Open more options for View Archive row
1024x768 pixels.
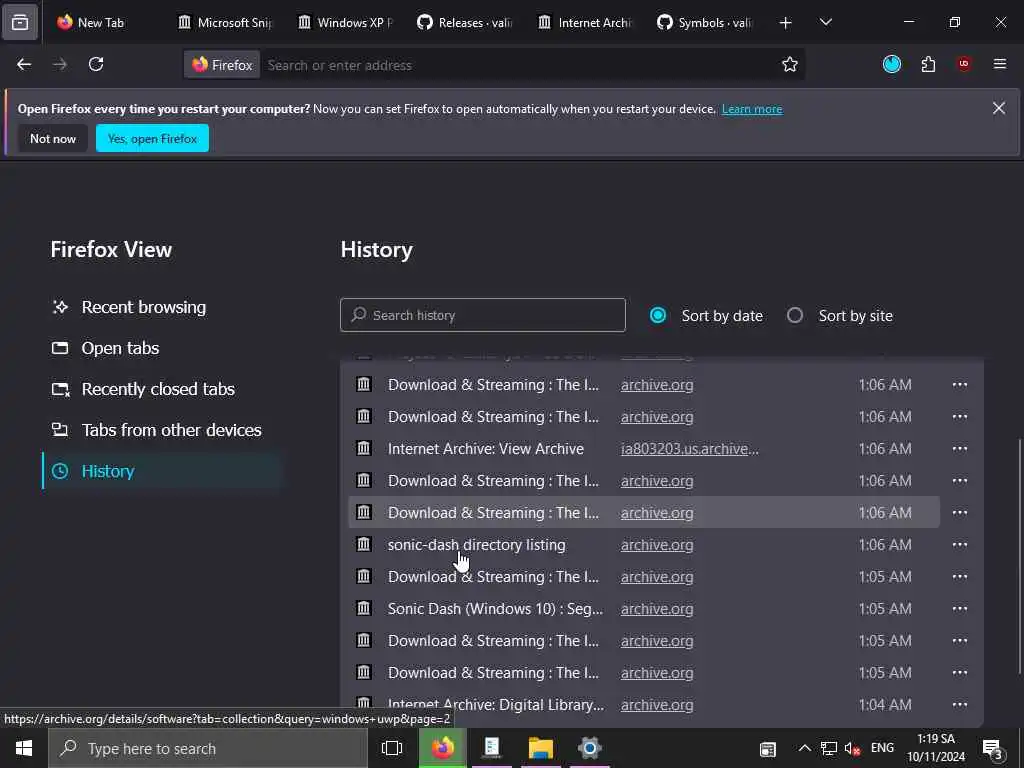pos(959,449)
